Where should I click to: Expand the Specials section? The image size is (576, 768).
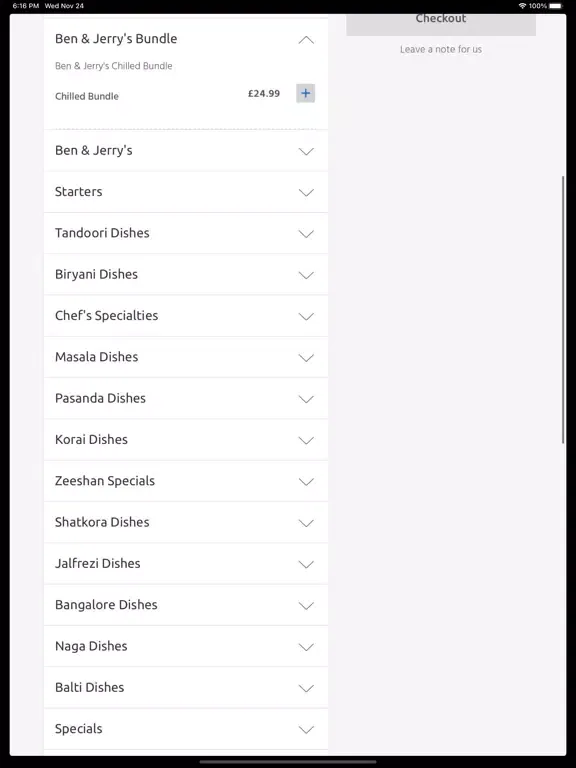pyautogui.click(x=186, y=729)
